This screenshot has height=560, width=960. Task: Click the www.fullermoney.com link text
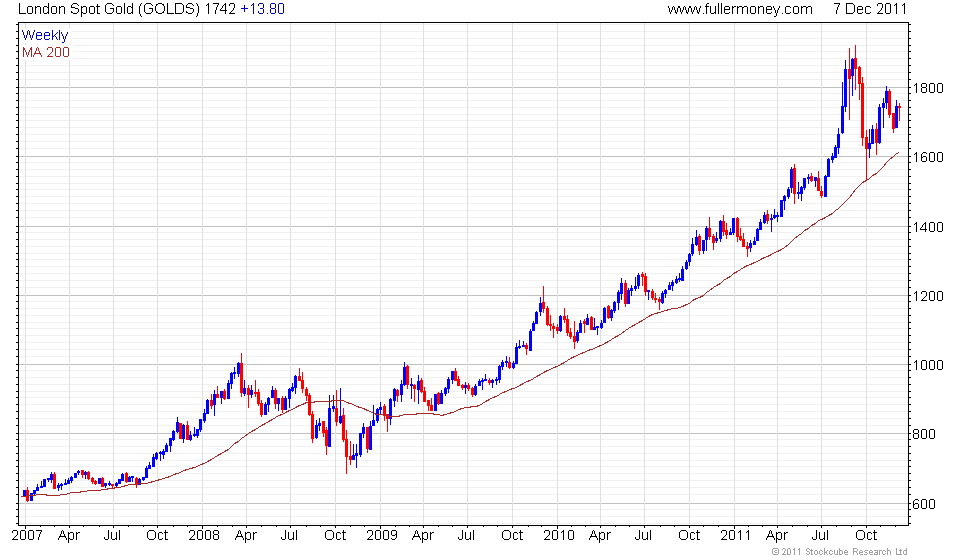click(740, 9)
